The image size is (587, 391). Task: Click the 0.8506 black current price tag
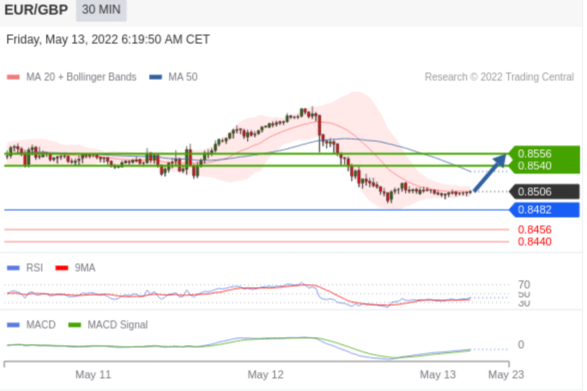coord(544,192)
